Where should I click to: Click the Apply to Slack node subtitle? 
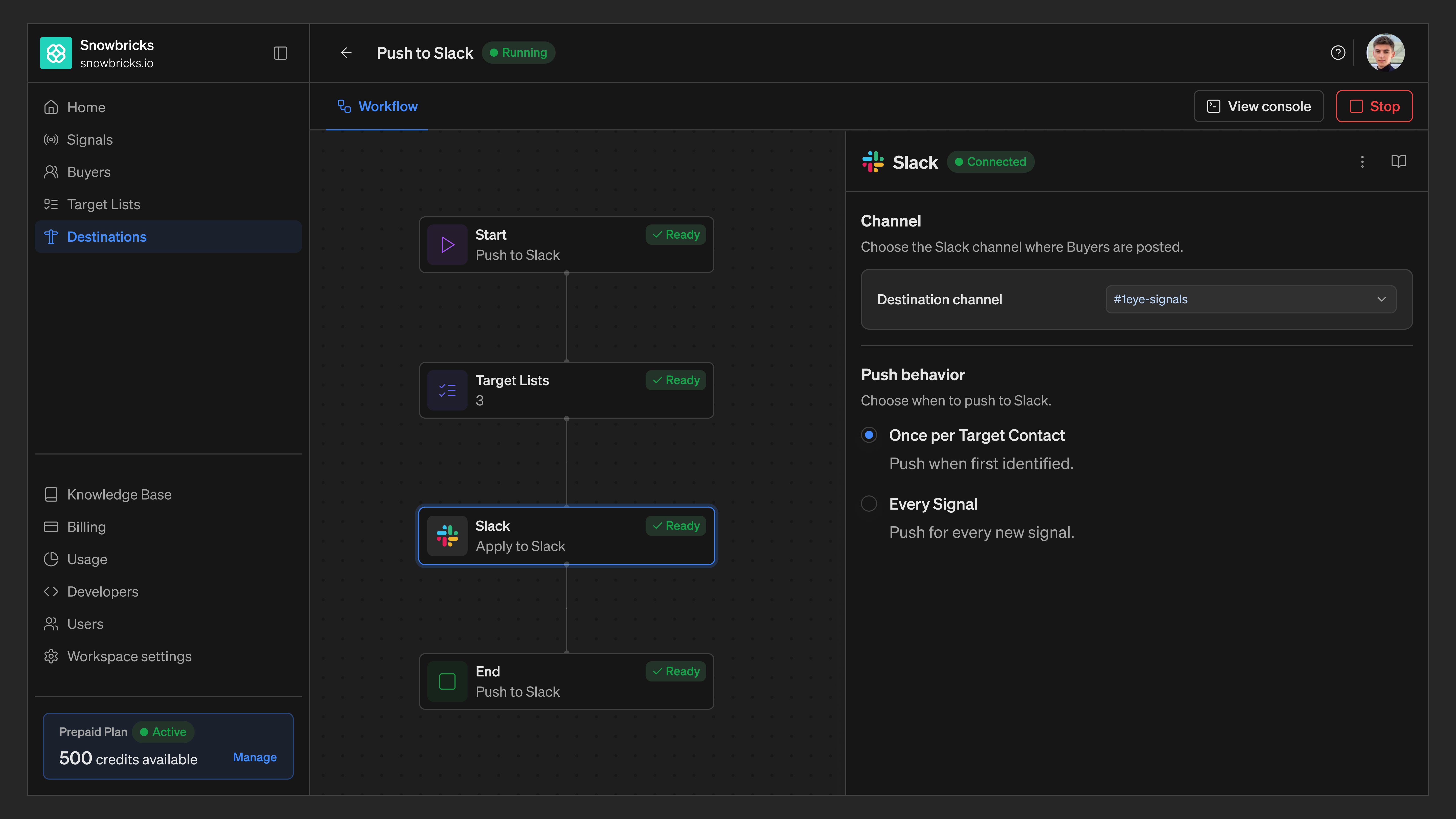point(520,547)
